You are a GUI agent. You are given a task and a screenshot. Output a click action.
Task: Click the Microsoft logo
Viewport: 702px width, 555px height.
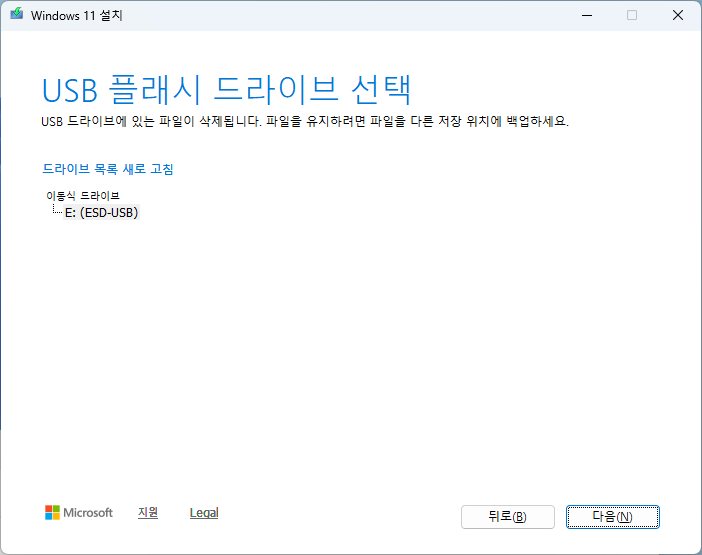[79, 512]
